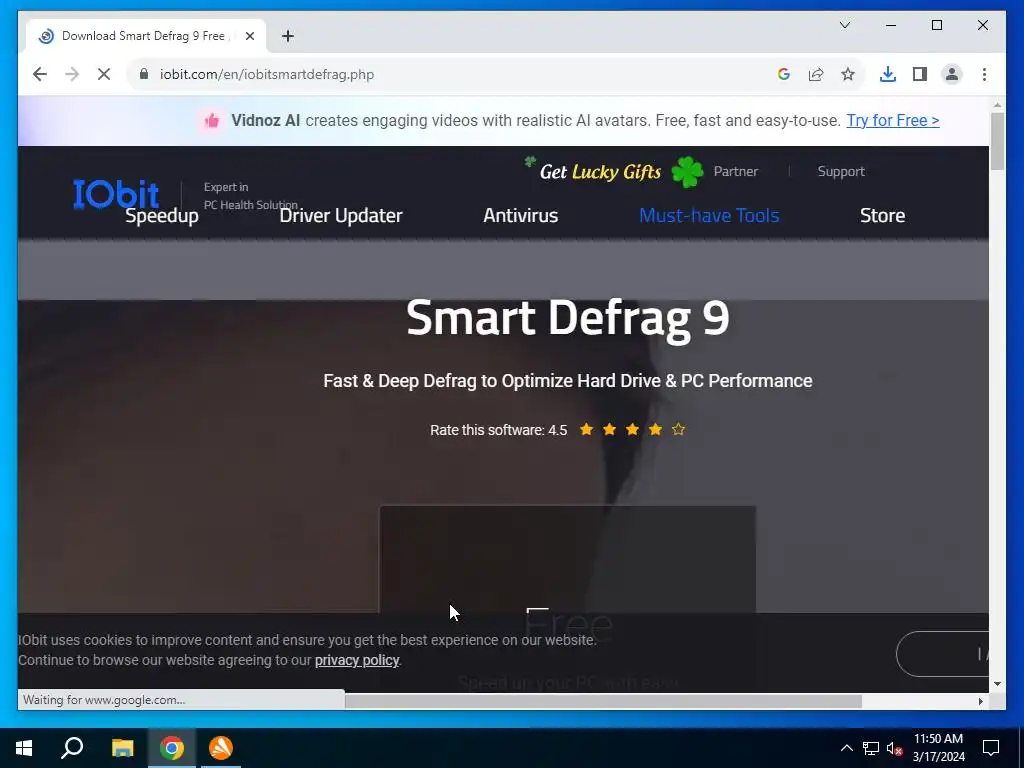1024x768 pixels.
Task: Click the vertical scrollbar thumb
Action: tap(997, 141)
